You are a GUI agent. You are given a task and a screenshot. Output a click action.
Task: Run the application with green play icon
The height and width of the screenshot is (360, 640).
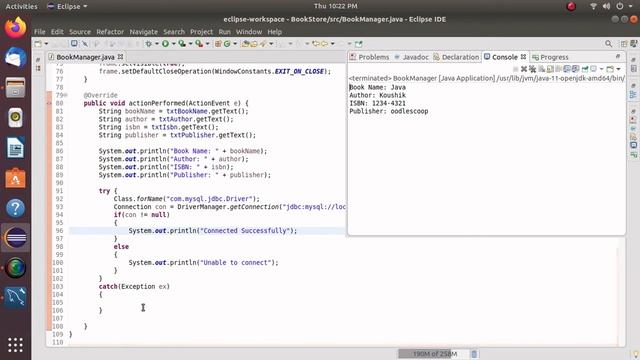coord(165,44)
